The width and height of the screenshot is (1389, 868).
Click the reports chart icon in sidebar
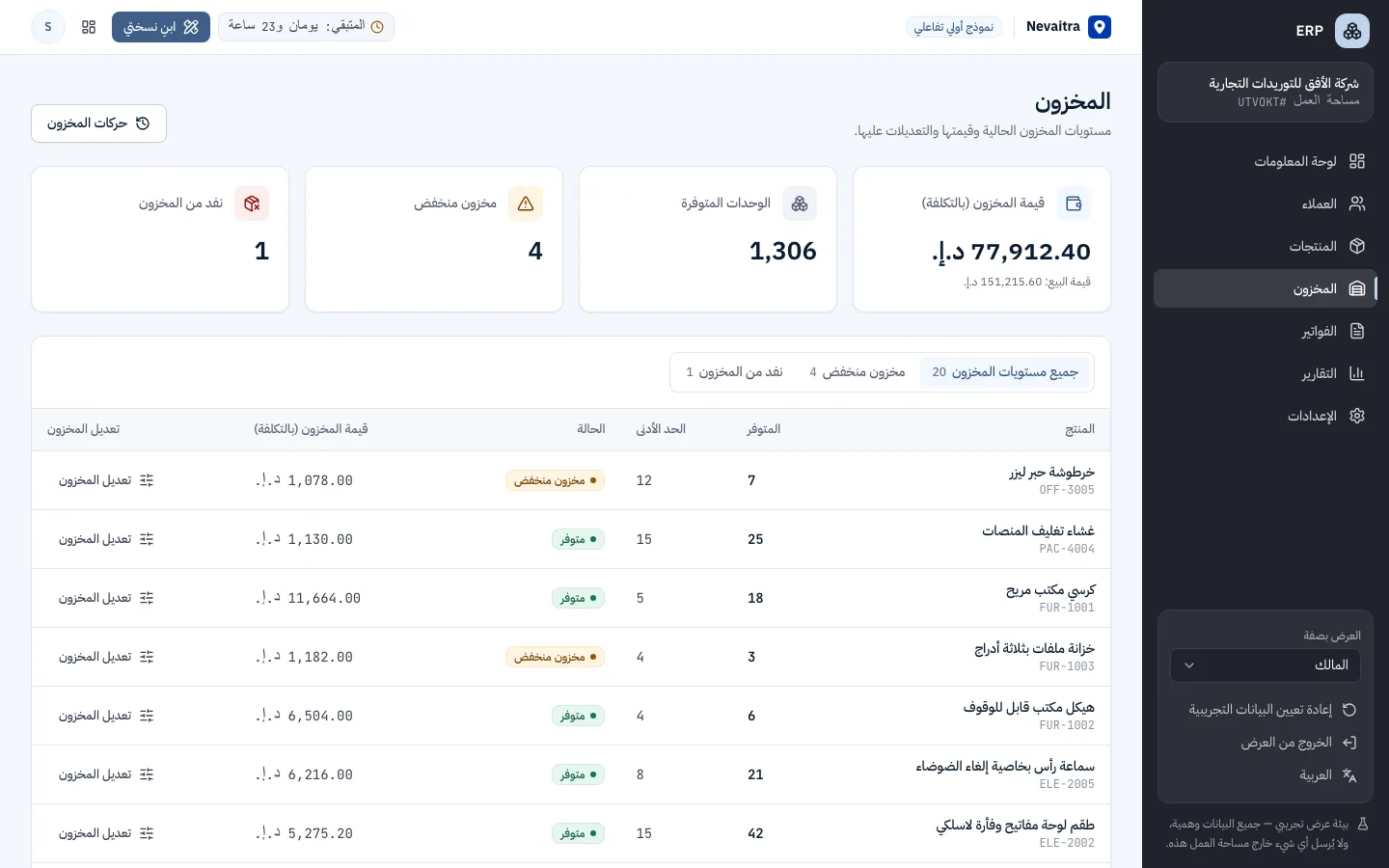pyautogui.click(x=1357, y=373)
